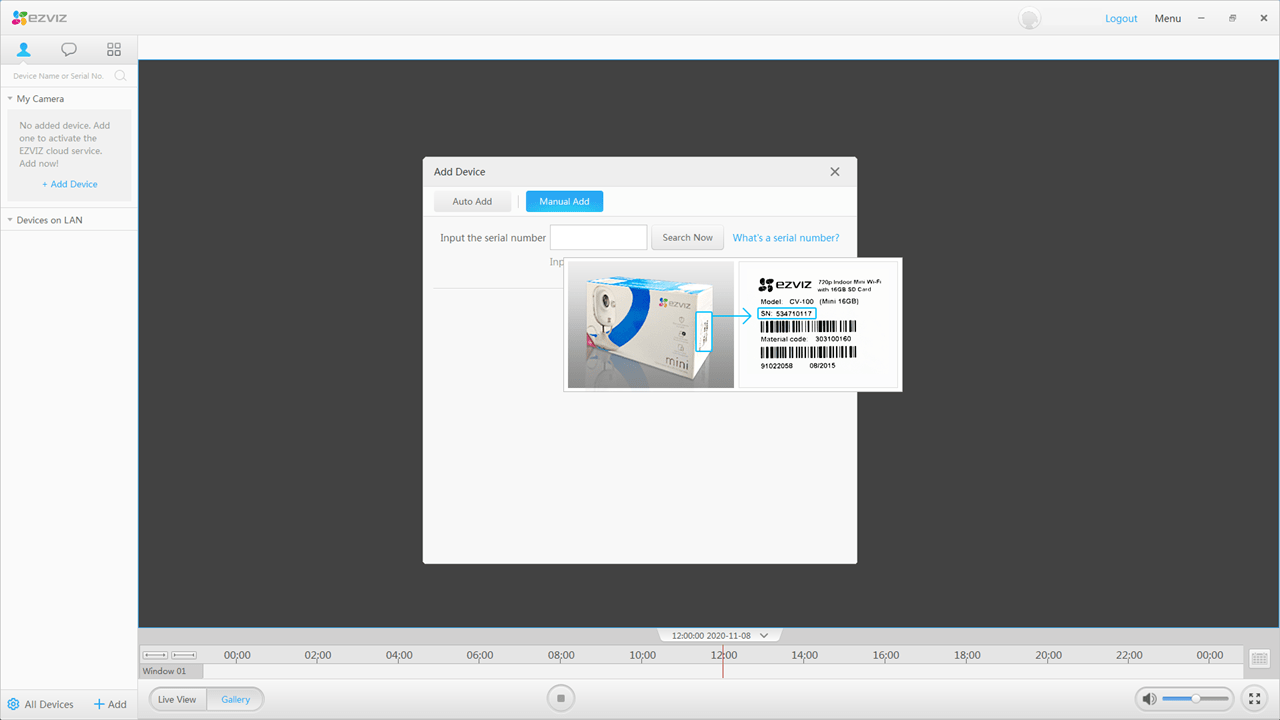Switch to Gallery mode

(236, 699)
